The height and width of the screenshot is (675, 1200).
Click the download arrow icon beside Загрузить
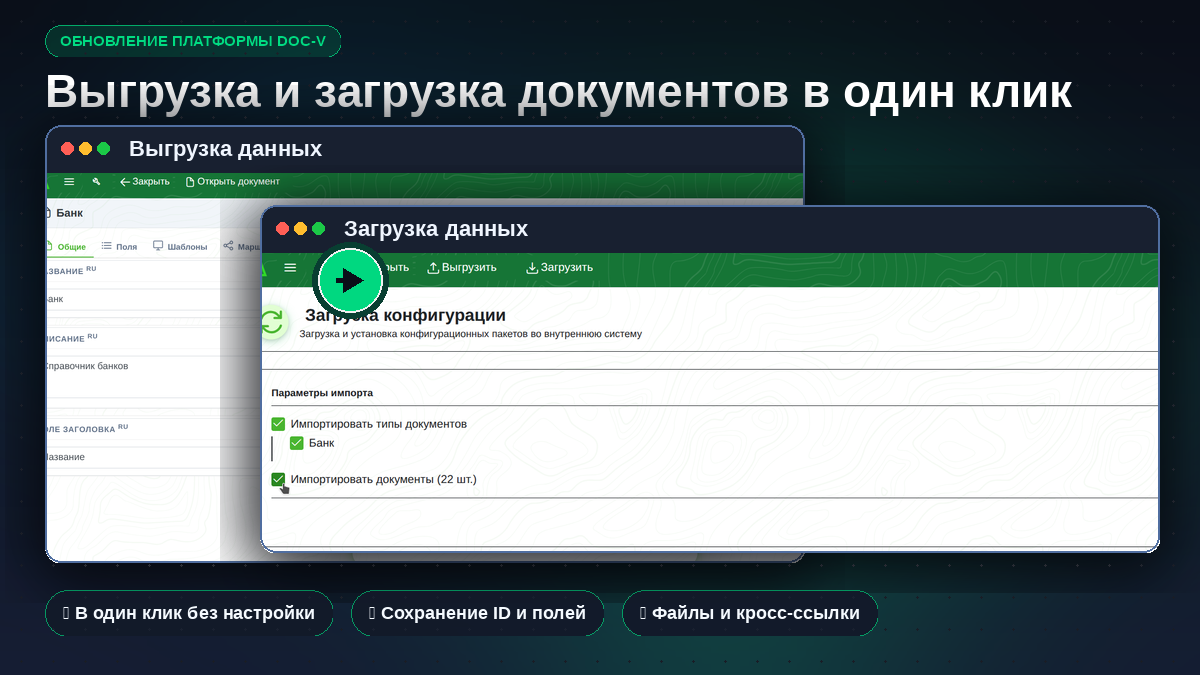point(532,268)
